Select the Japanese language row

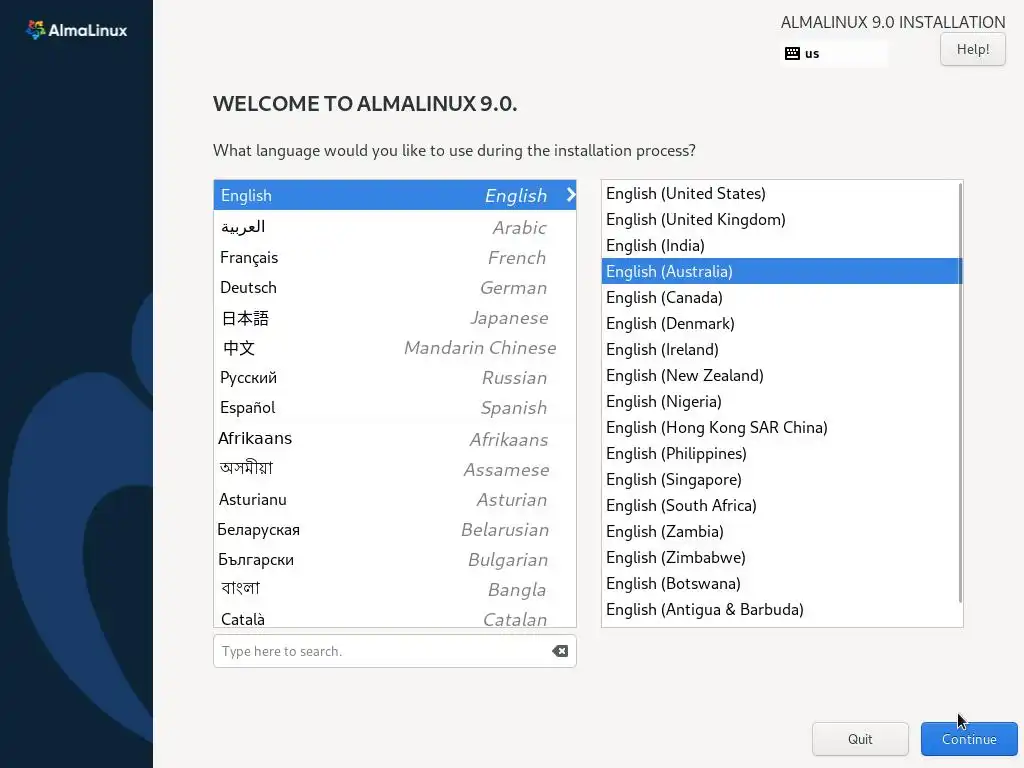tap(394, 318)
